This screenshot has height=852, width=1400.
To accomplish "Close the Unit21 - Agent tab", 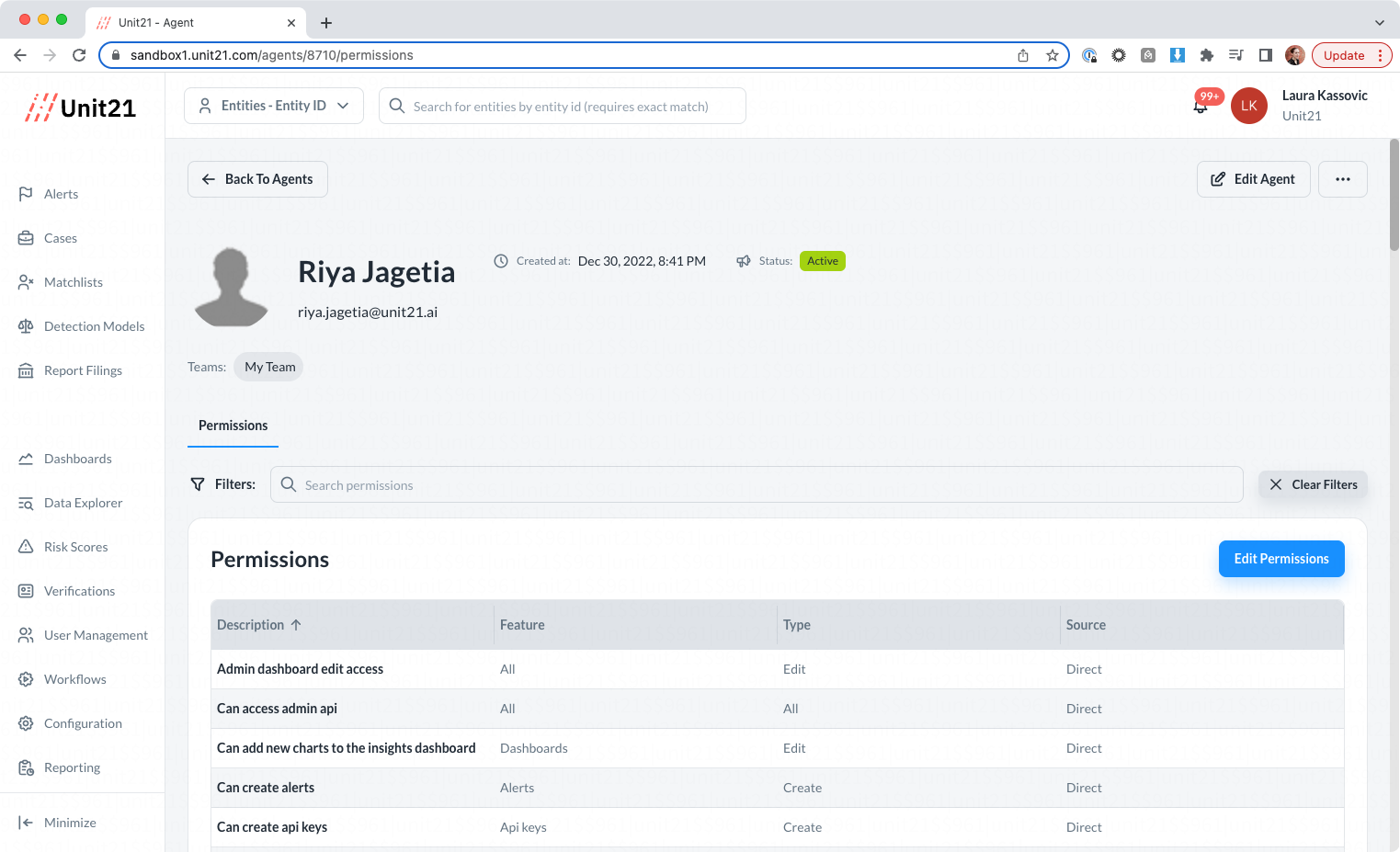I will 291,23.
